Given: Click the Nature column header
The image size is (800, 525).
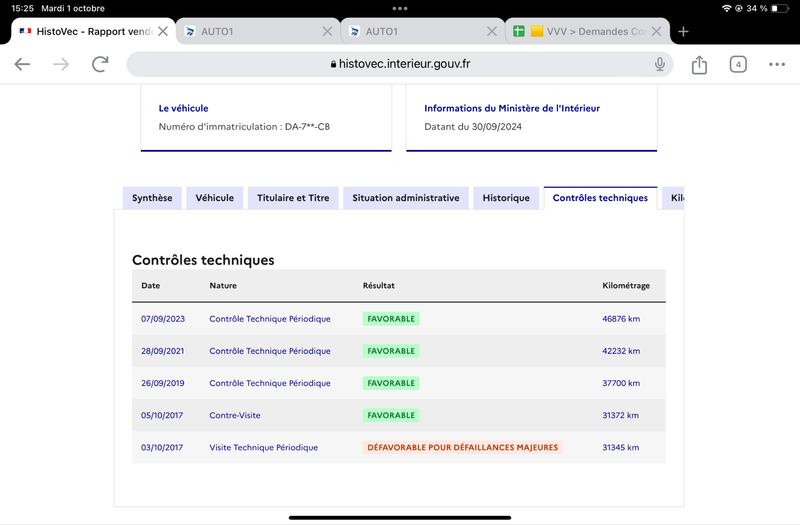Looking at the screenshot, I should point(223,286).
